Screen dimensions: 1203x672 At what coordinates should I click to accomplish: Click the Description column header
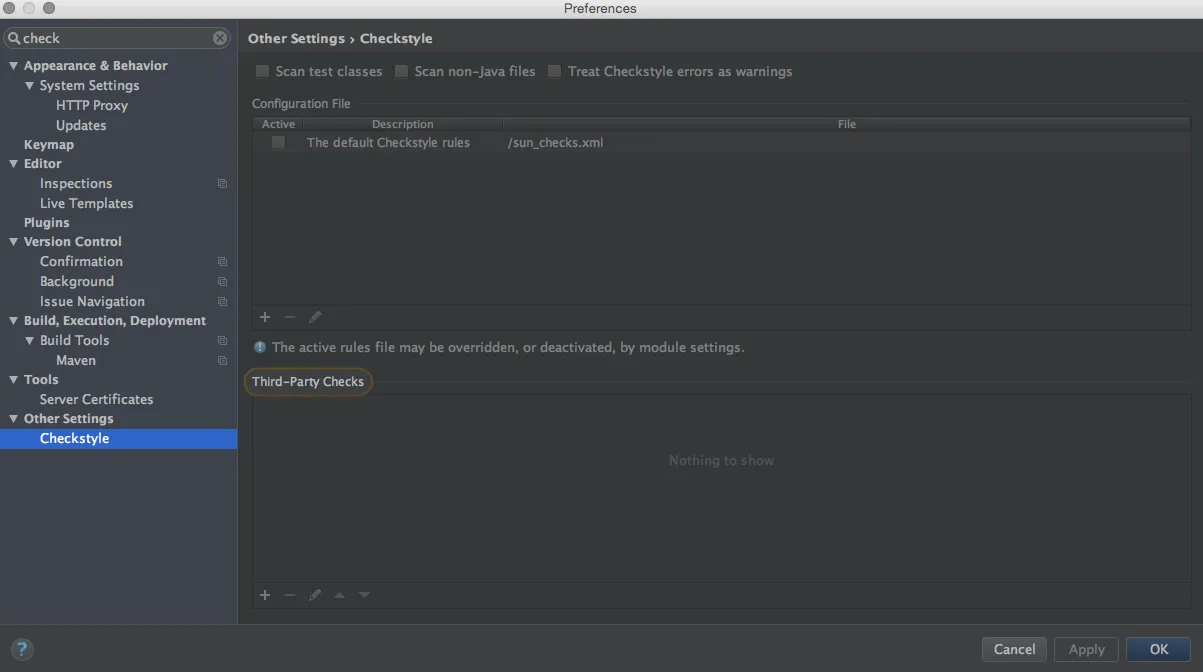[403, 124]
